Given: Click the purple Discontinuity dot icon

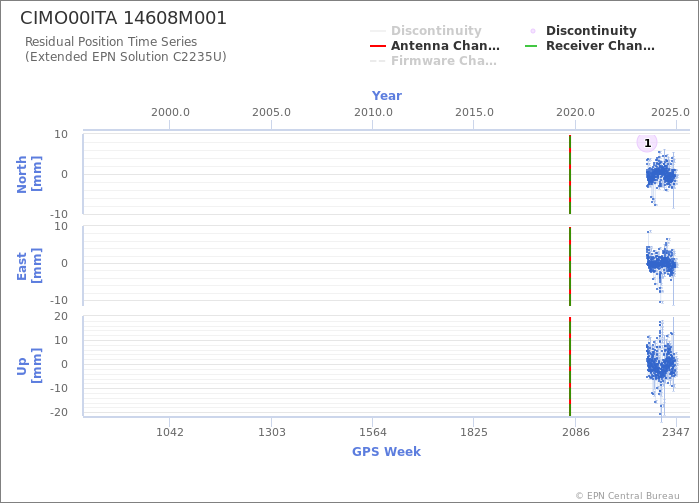Looking at the screenshot, I should point(533,31).
